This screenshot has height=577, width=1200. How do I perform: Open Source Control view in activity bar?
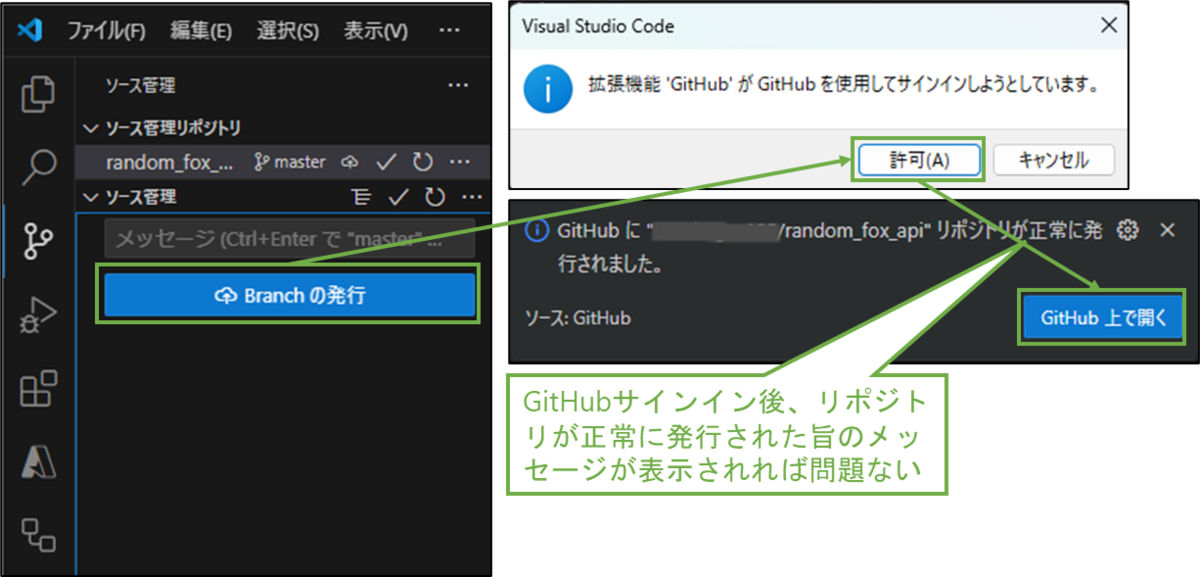(39, 240)
